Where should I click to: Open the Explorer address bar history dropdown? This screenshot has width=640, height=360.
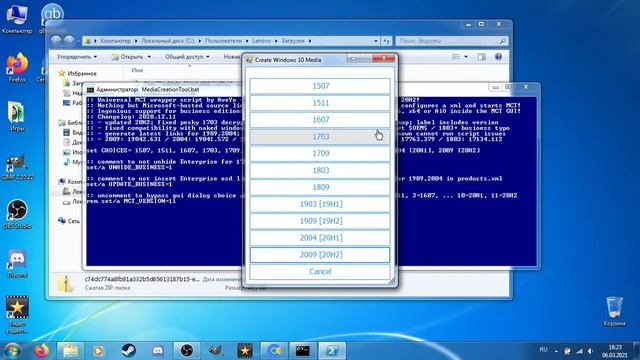click(376, 41)
